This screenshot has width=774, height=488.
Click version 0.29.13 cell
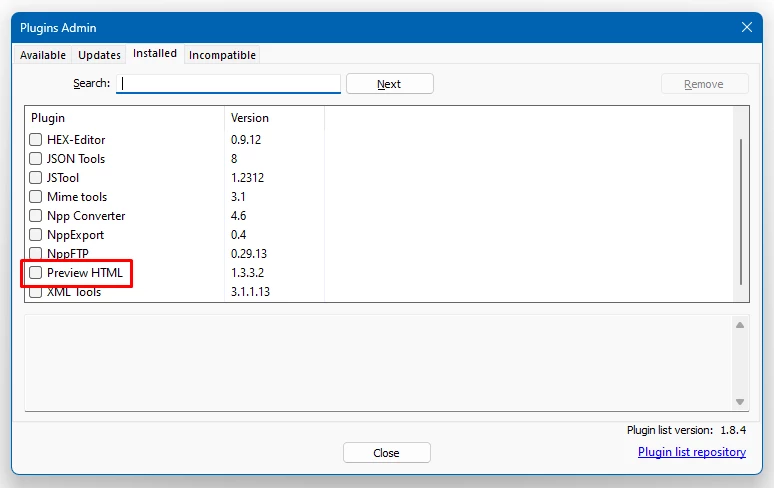tap(249, 254)
